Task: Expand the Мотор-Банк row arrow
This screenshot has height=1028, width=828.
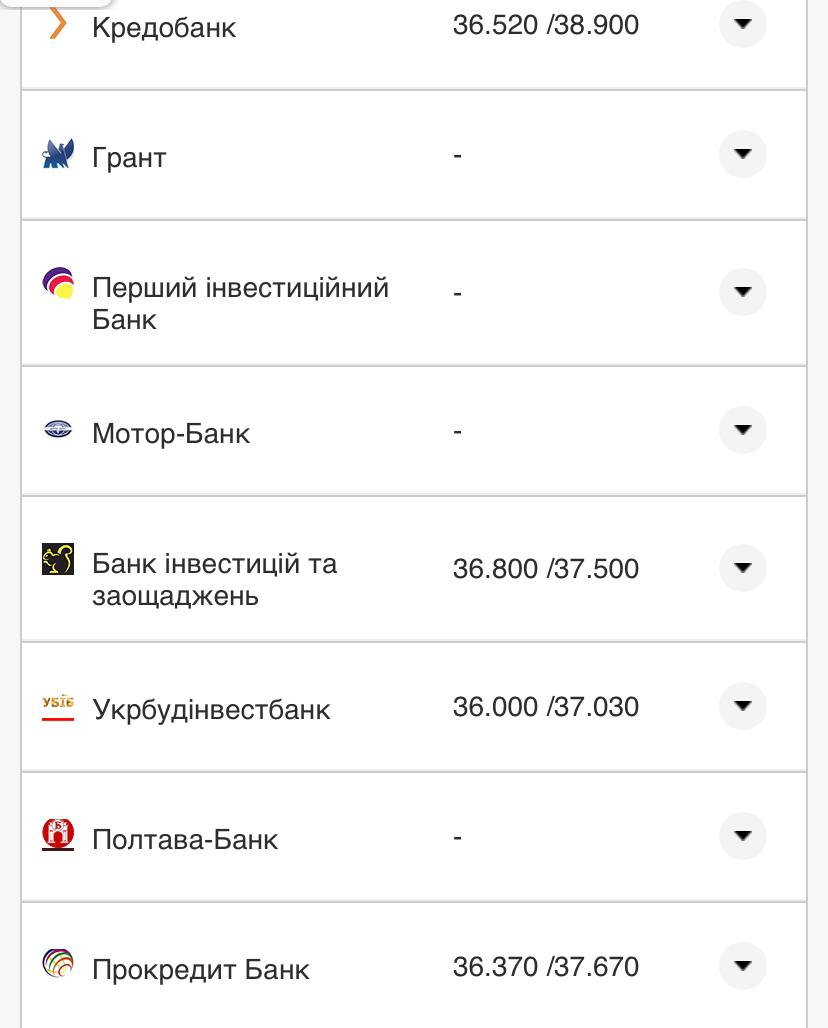Action: click(742, 430)
